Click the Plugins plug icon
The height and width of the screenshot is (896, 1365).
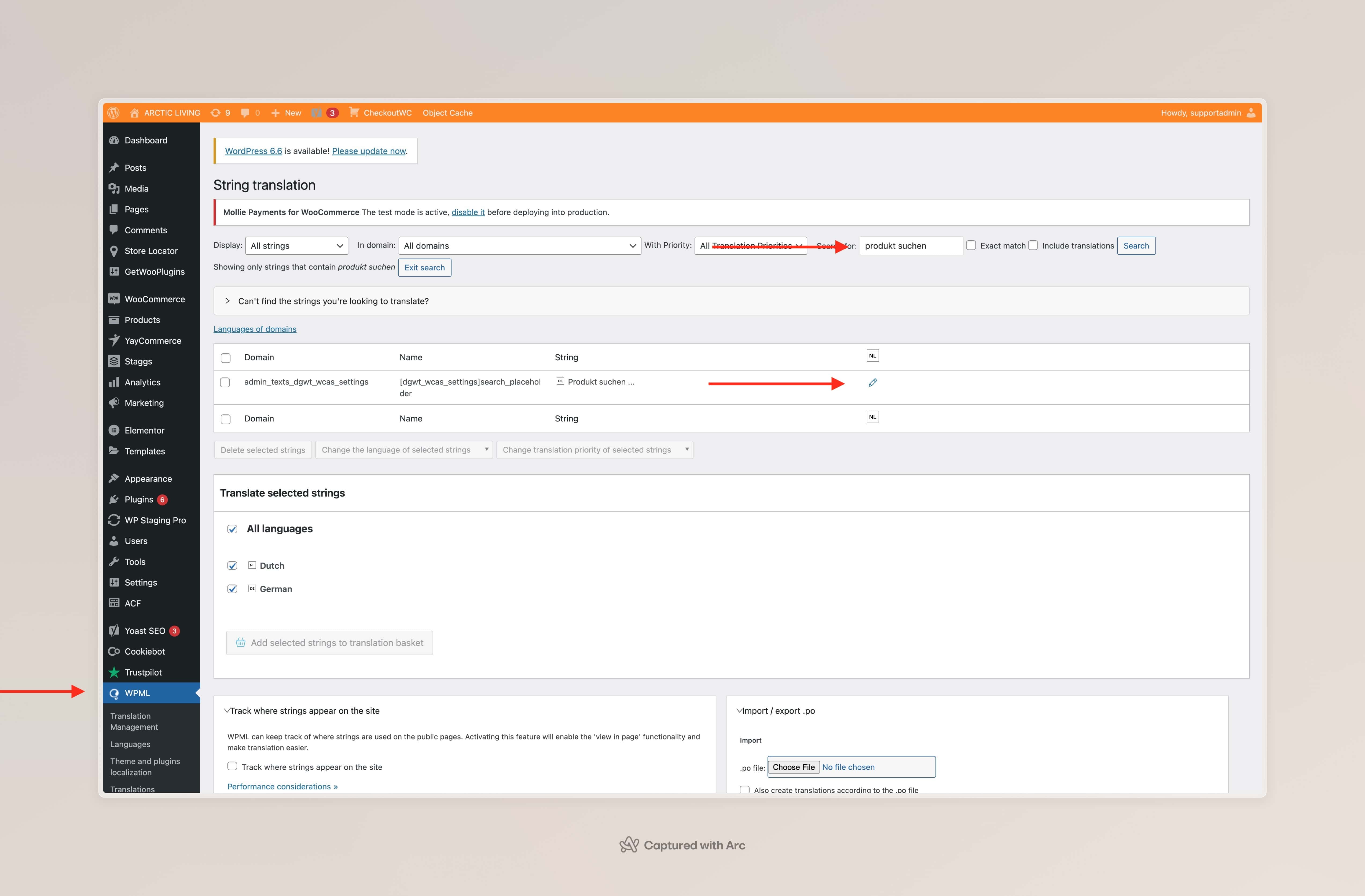click(113, 499)
